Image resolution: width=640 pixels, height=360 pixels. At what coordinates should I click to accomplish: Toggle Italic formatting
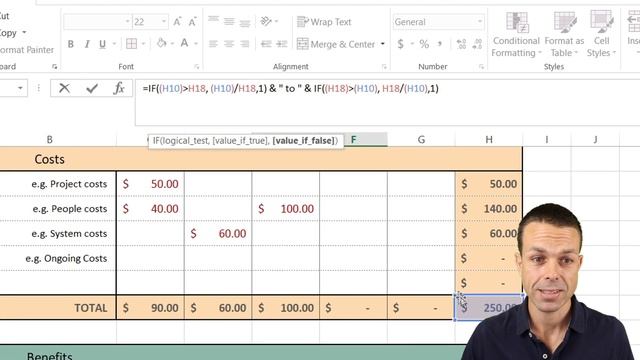click(x=87, y=44)
